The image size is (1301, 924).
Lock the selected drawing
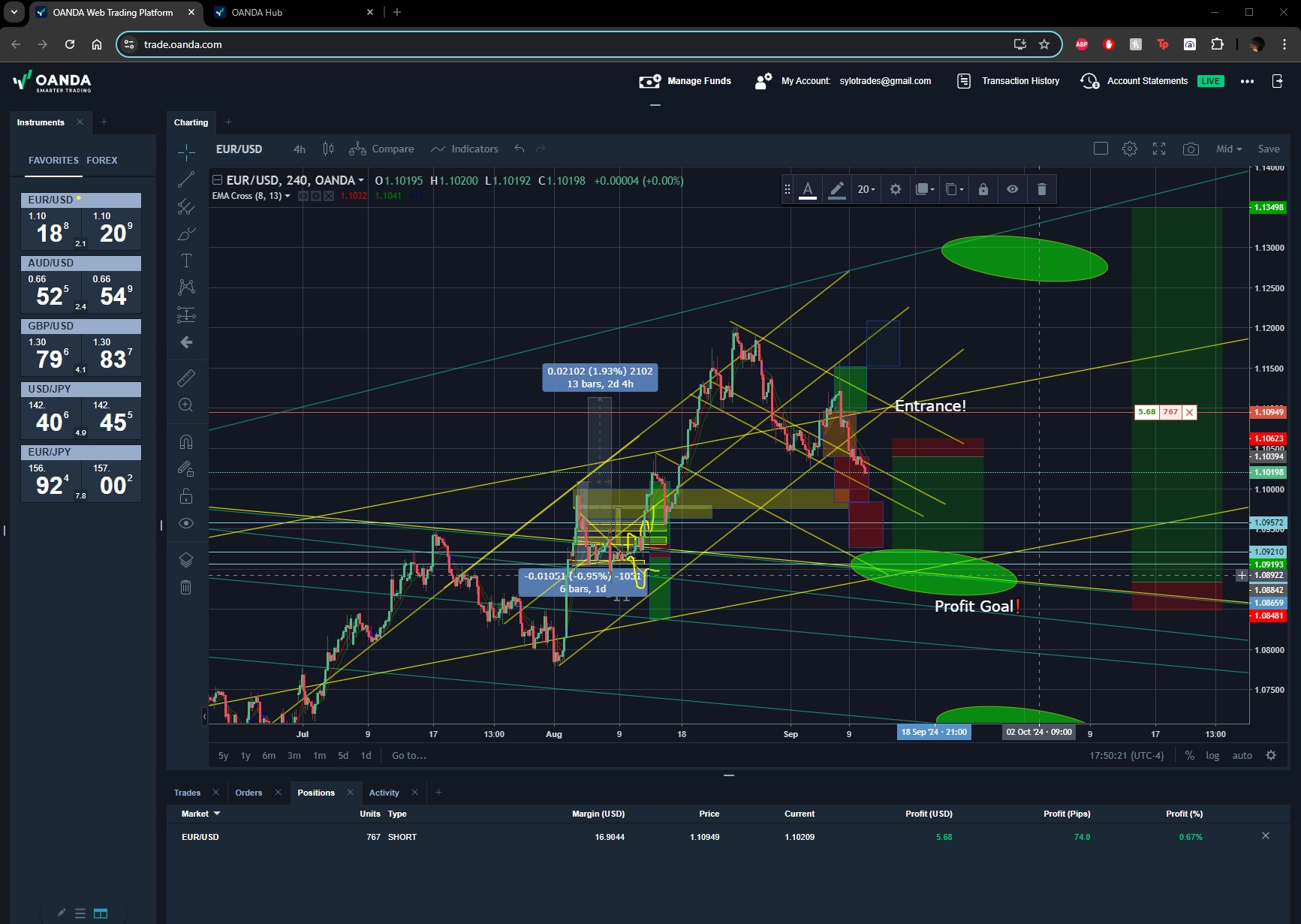[x=983, y=189]
